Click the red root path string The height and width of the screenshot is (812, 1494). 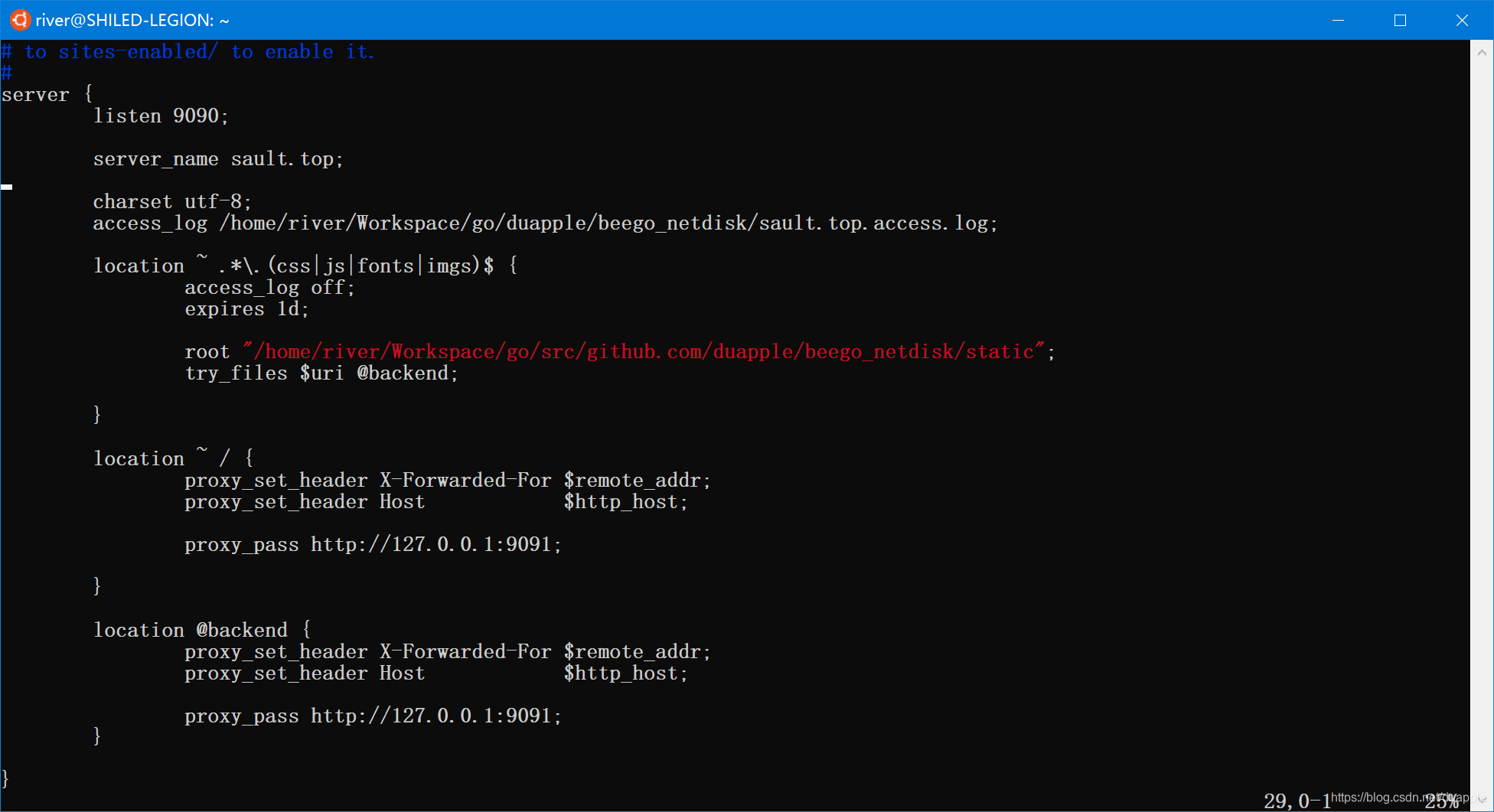click(x=644, y=351)
